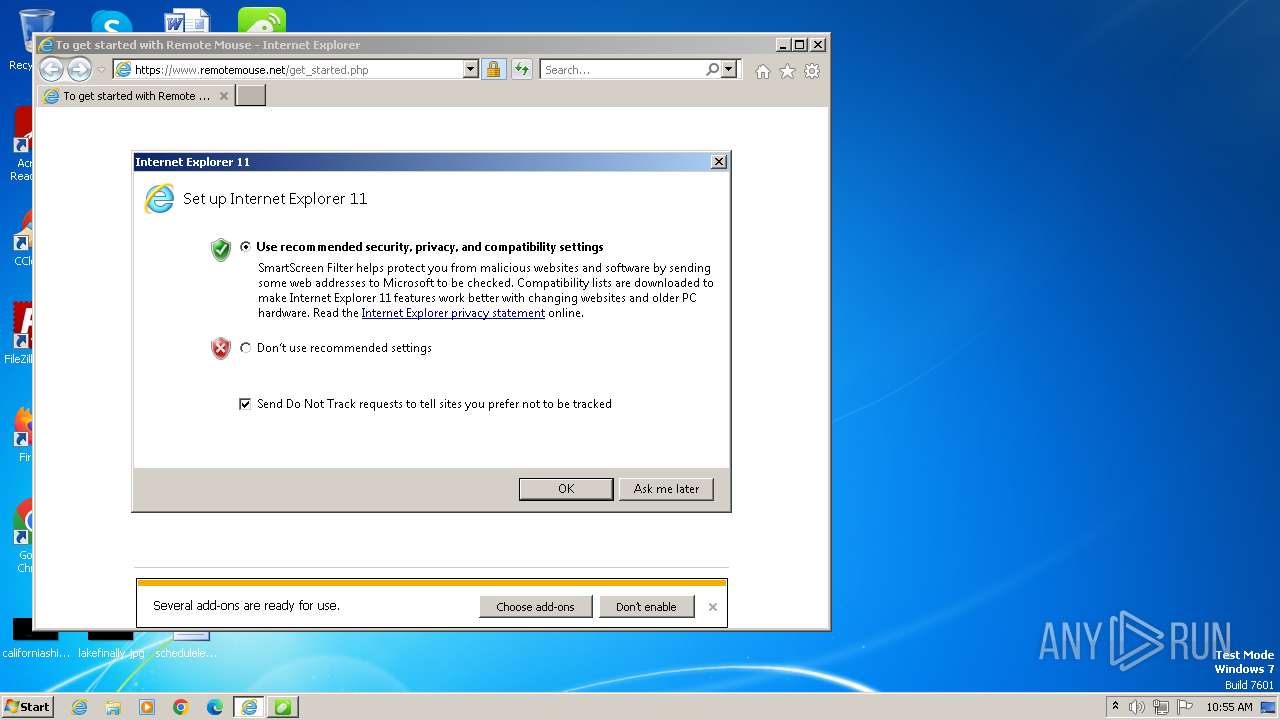Image resolution: width=1280 pixels, height=720 pixels.
Task: Click the Refresh page icon
Action: coord(521,70)
